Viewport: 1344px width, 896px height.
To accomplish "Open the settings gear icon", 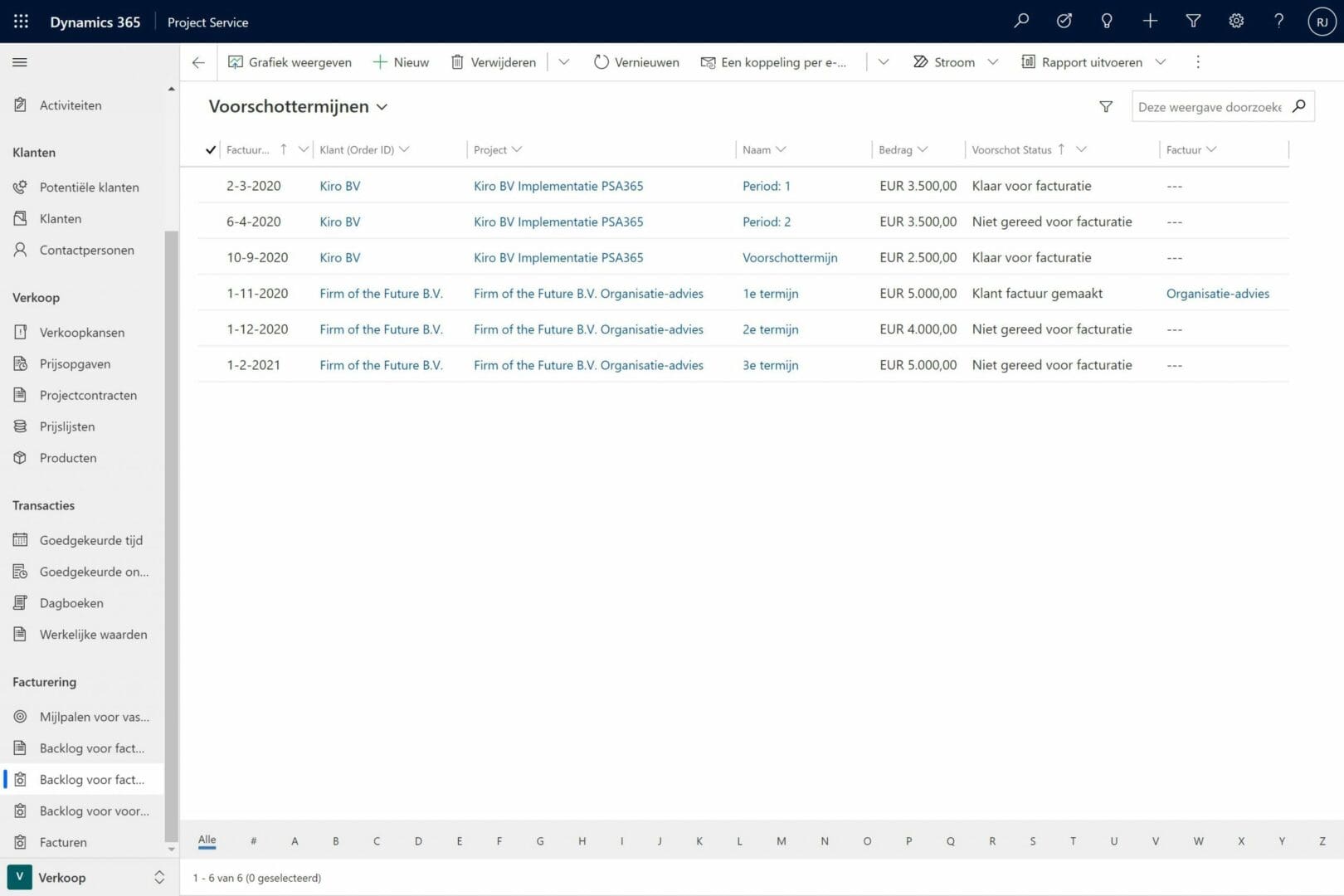I will pos(1236,21).
